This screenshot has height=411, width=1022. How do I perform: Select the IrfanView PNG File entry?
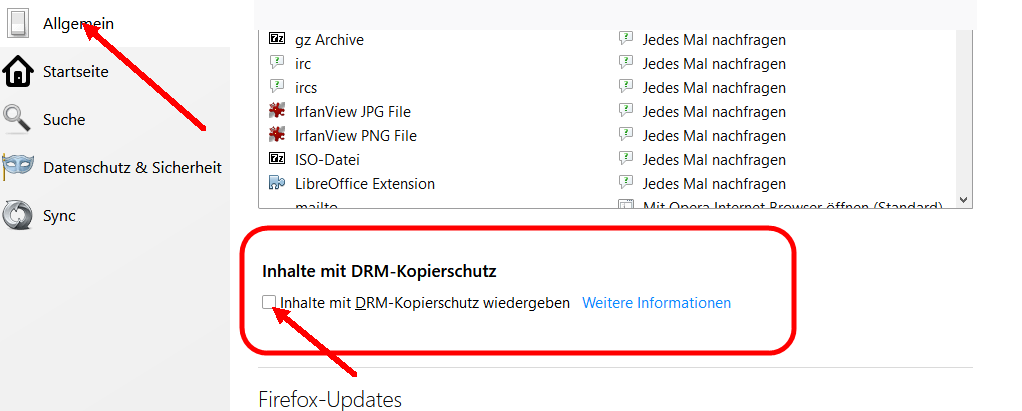point(355,135)
